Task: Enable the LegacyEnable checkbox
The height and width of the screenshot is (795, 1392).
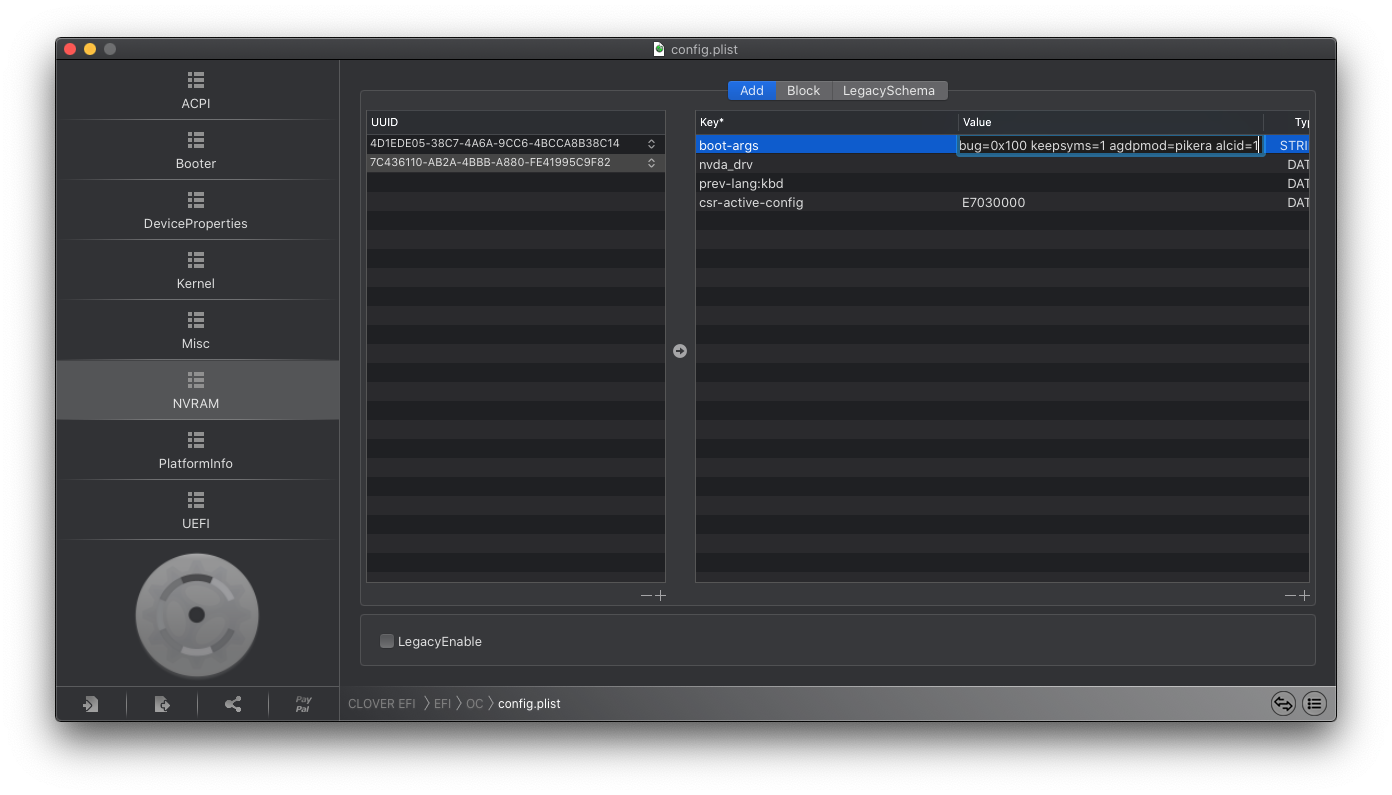Action: click(387, 641)
